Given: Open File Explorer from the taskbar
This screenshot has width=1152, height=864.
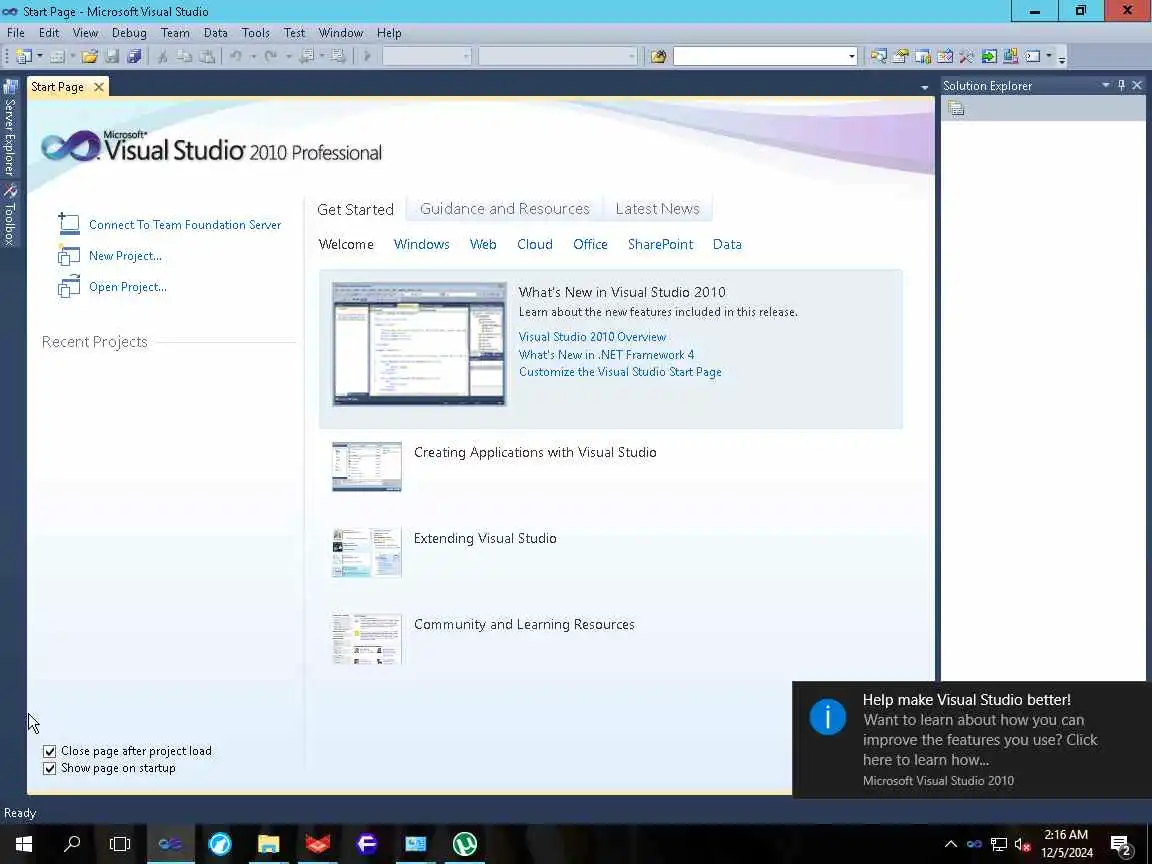Looking at the screenshot, I should 268,843.
